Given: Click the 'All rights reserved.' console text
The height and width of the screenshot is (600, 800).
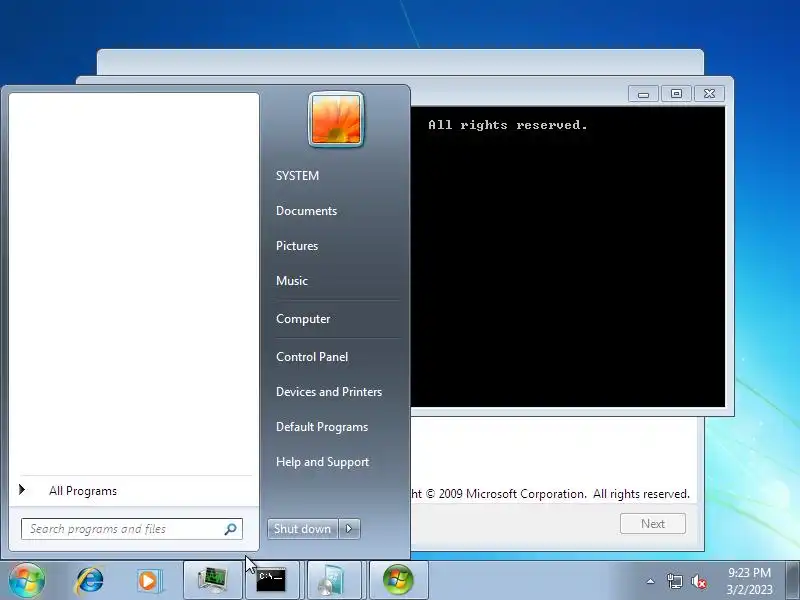Looking at the screenshot, I should click(508, 125).
